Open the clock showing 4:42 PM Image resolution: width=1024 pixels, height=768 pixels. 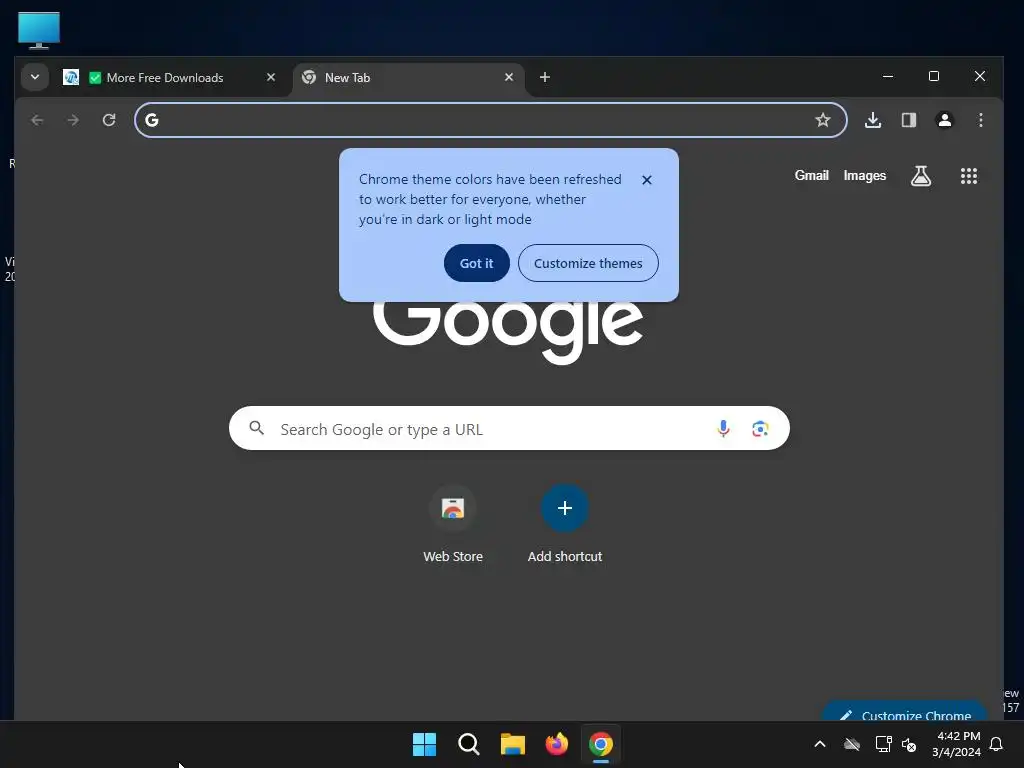point(957,744)
